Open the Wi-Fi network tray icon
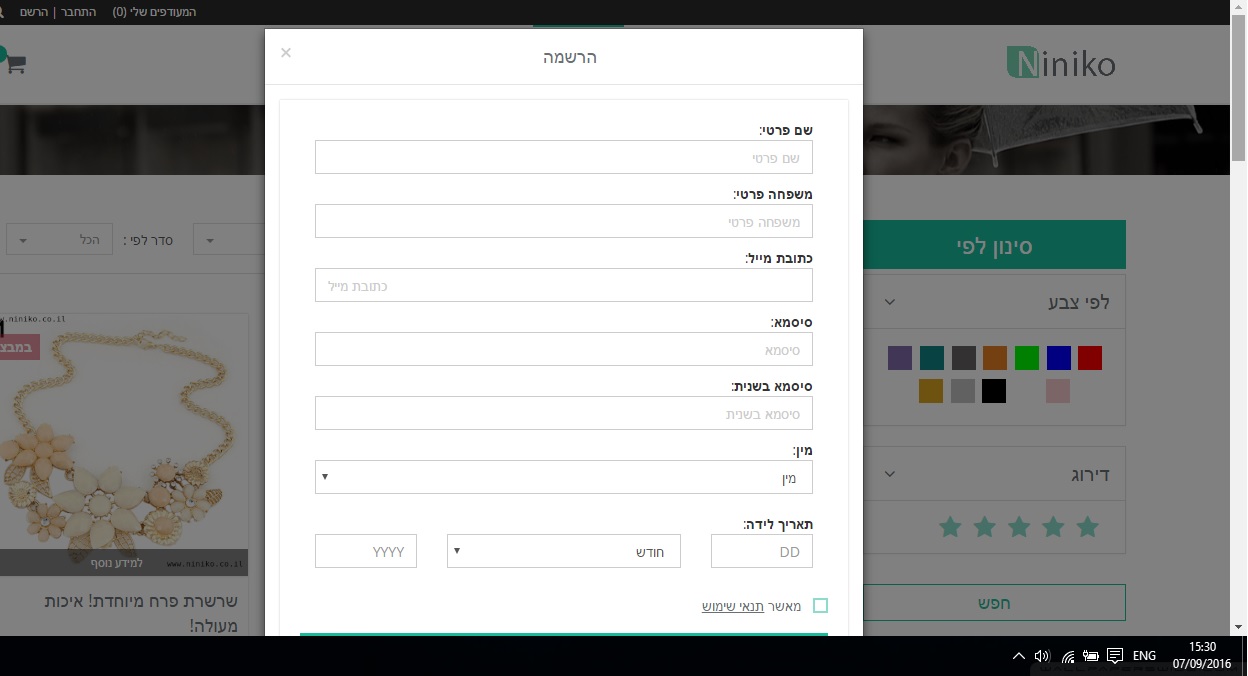 (1067, 656)
